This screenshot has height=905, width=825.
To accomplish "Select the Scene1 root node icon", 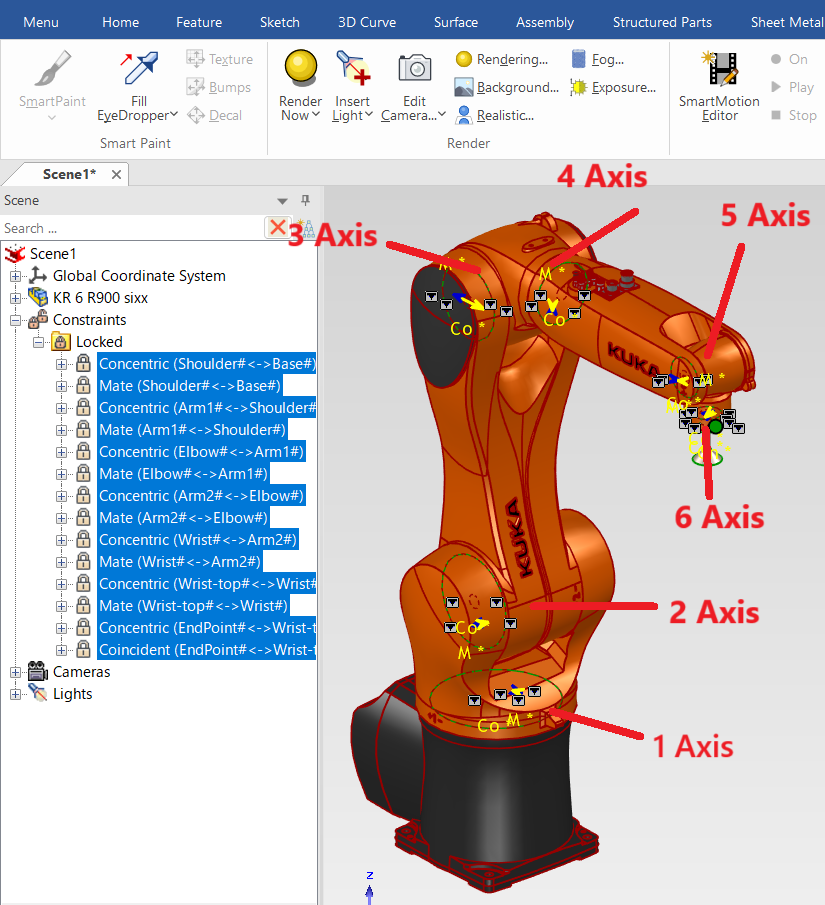I will point(15,253).
